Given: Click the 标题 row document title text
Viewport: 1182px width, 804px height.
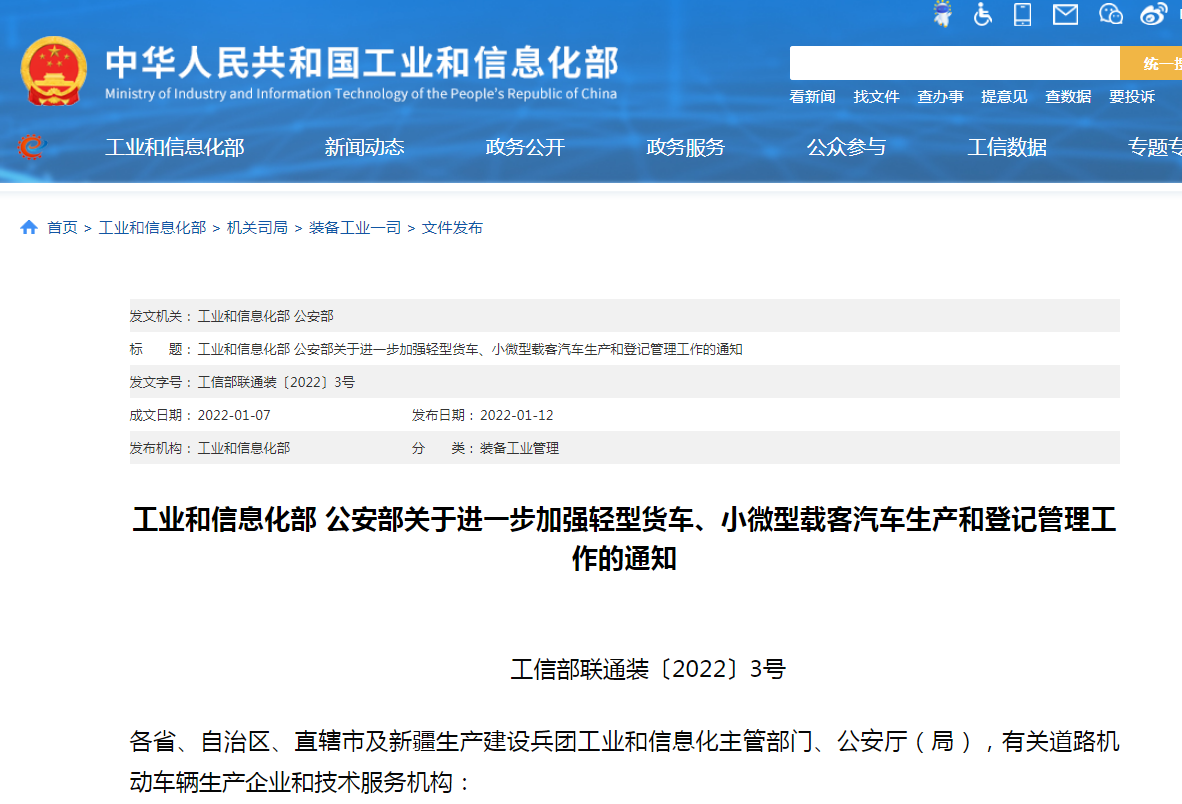Looking at the screenshot, I should 470,349.
